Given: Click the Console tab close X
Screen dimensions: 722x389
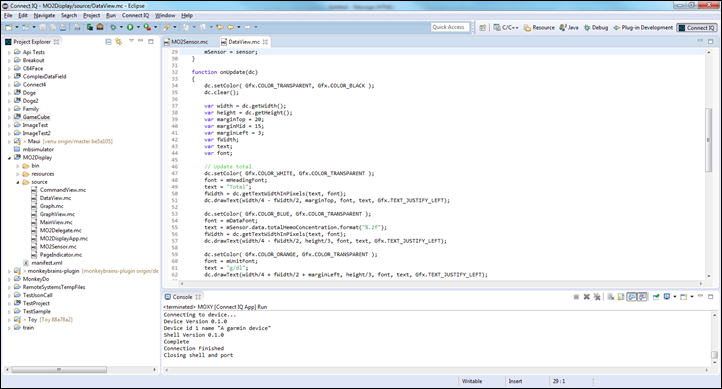Looking at the screenshot, I should pyautogui.click(x=198, y=297).
